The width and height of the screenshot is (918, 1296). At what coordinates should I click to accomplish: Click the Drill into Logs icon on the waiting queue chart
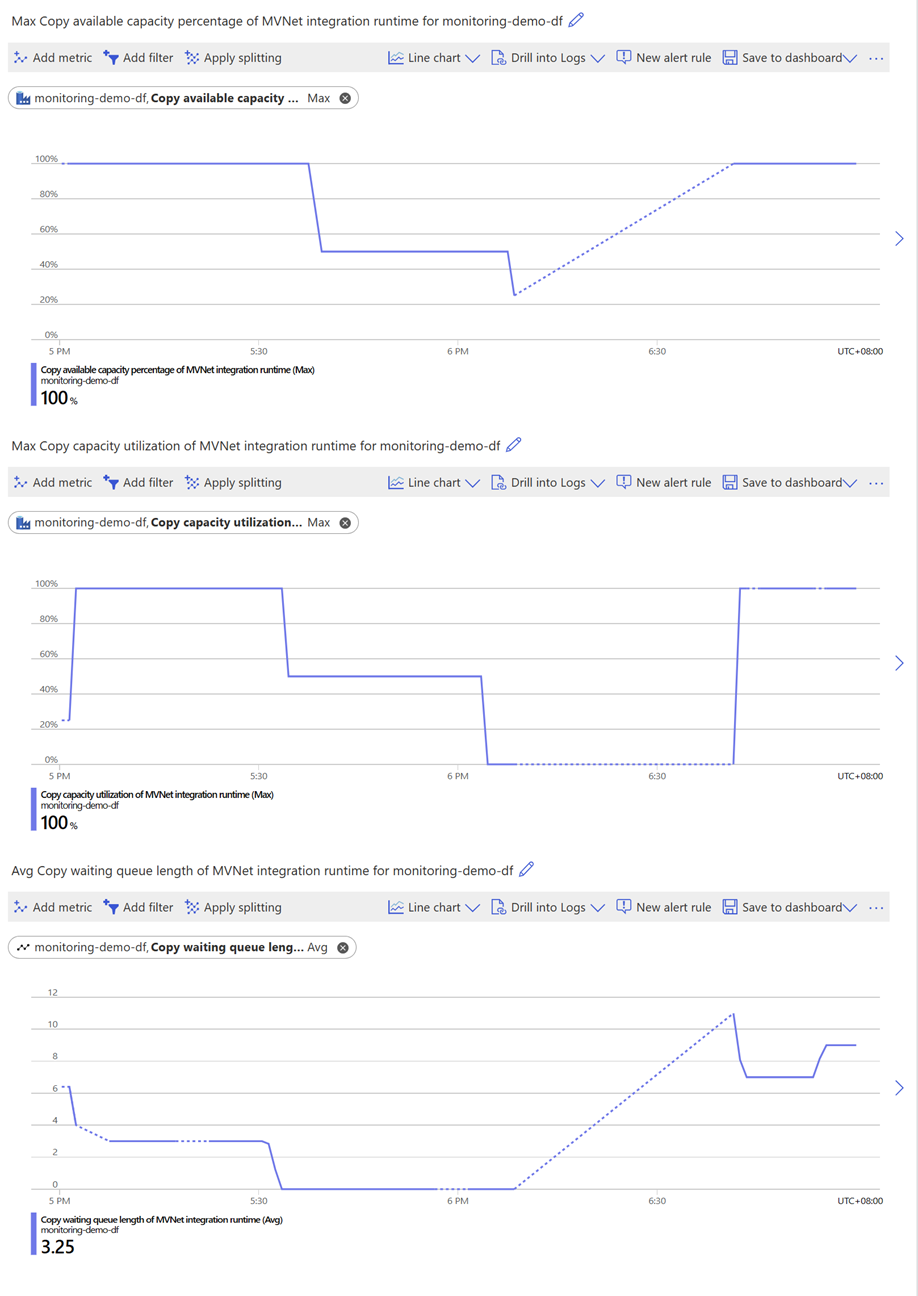coord(497,907)
